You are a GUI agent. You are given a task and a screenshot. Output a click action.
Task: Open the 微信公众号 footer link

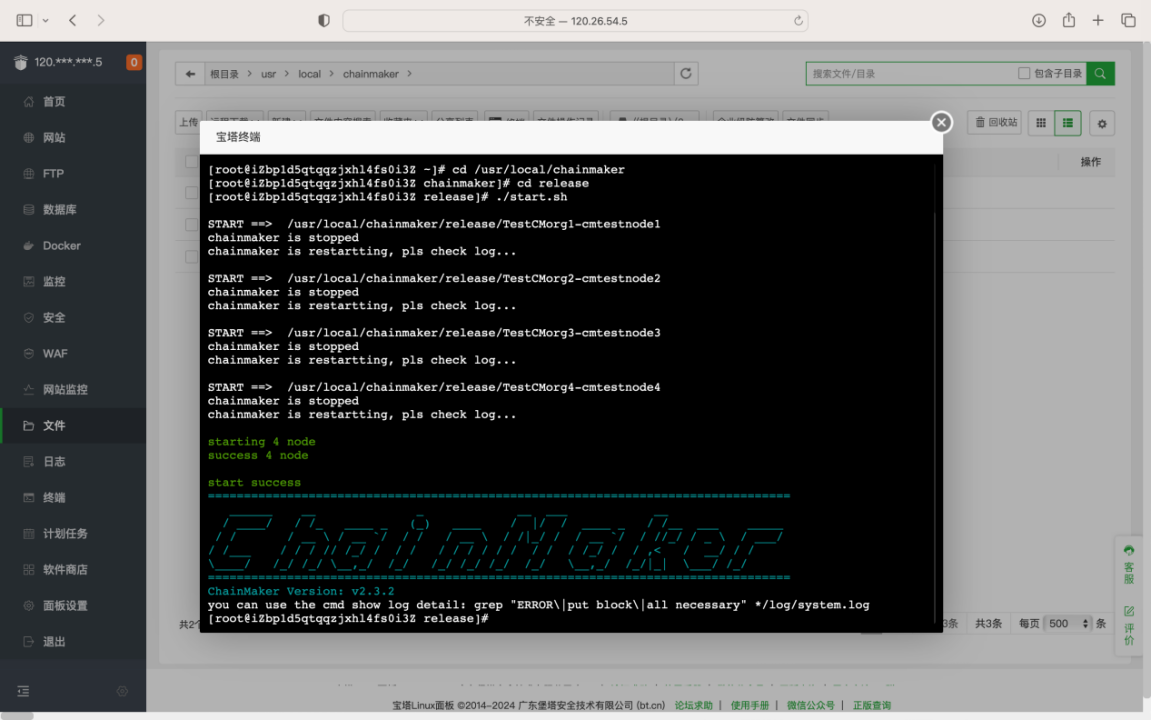pyautogui.click(x=810, y=705)
